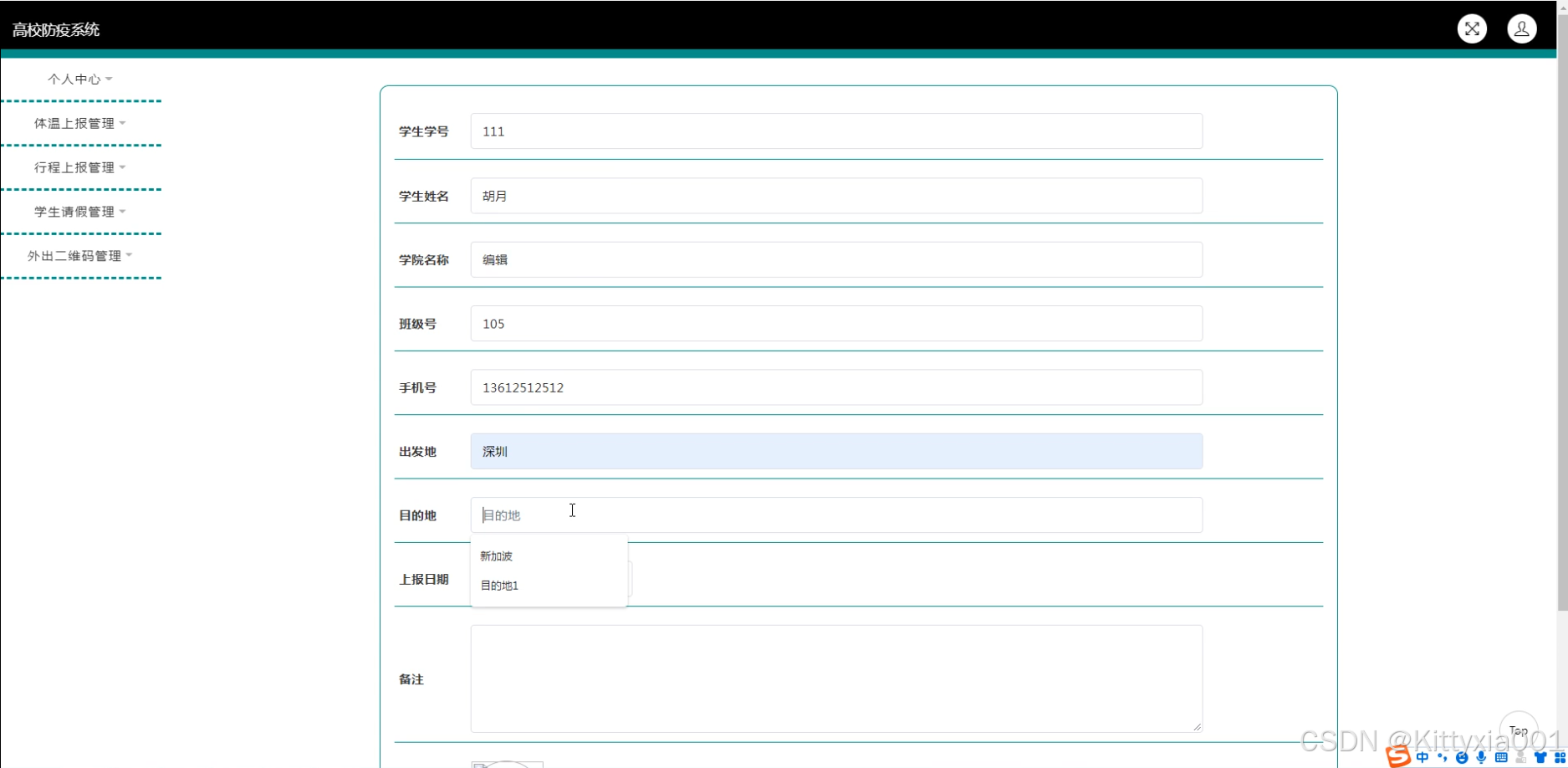
Task: Click inside the 备注 textarea
Action: click(x=836, y=678)
